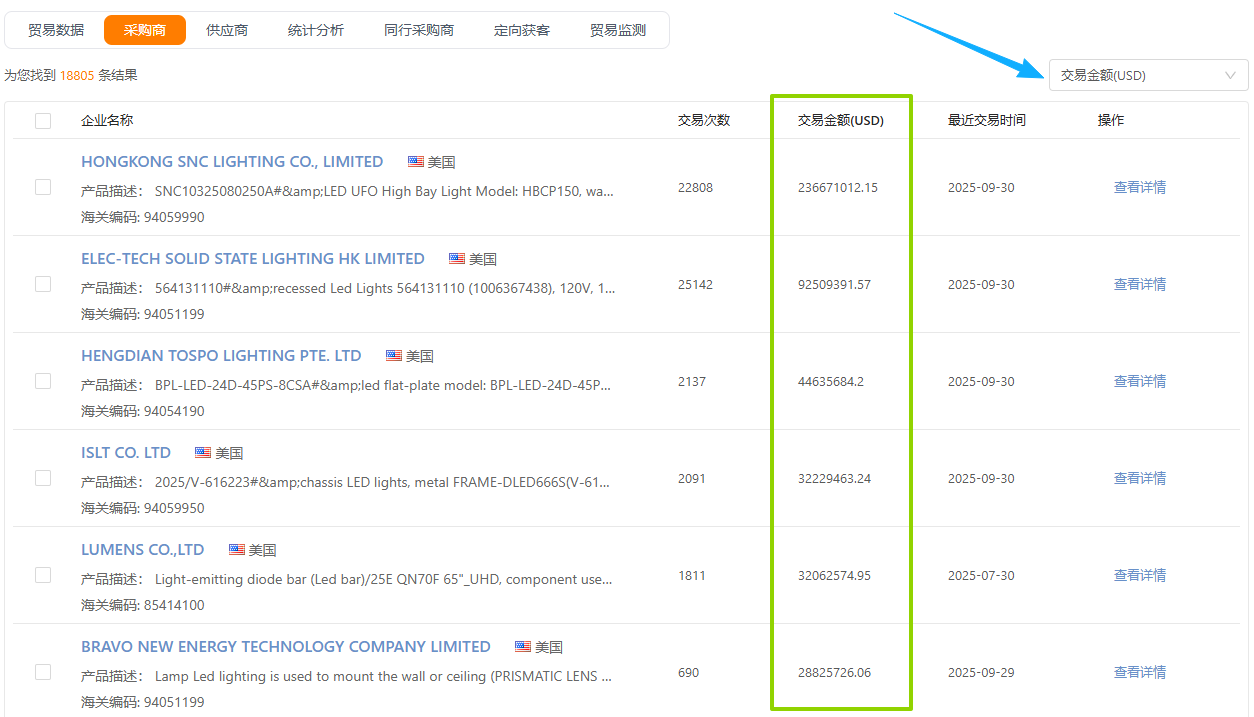Tick the ISLT CO. LTD checkbox
This screenshot has height=717, width=1254.
tap(43, 478)
